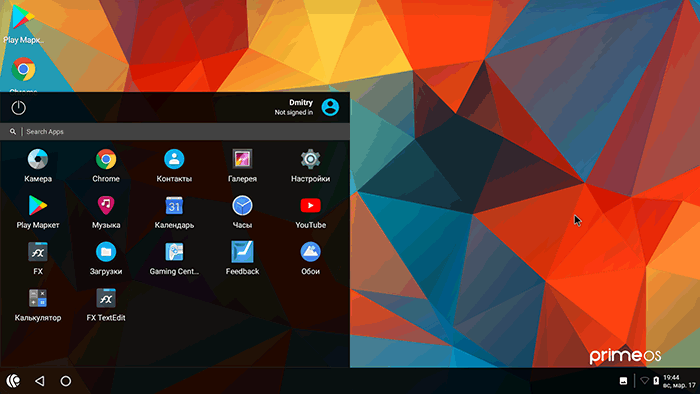Open the Календарь app
Screen dimensions: 700x394
tap(174, 212)
